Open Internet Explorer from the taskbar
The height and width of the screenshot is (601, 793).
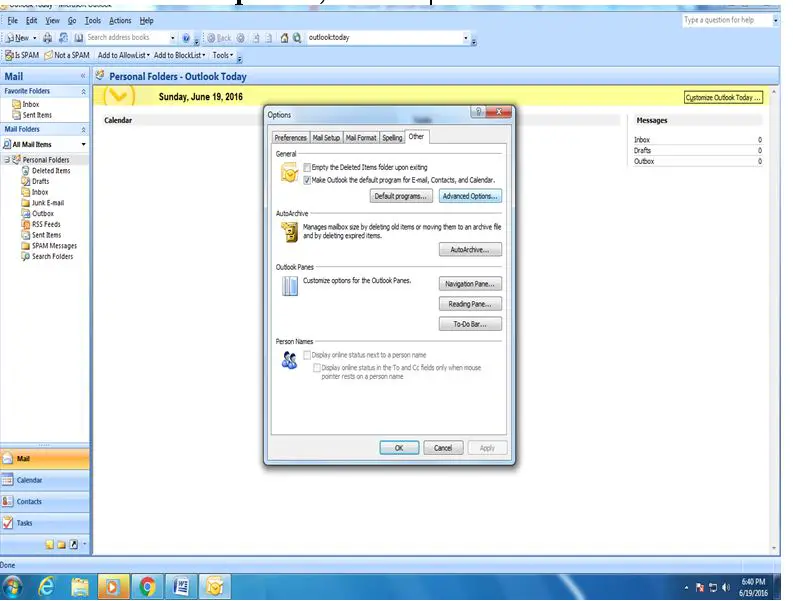click(x=47, y=587)
